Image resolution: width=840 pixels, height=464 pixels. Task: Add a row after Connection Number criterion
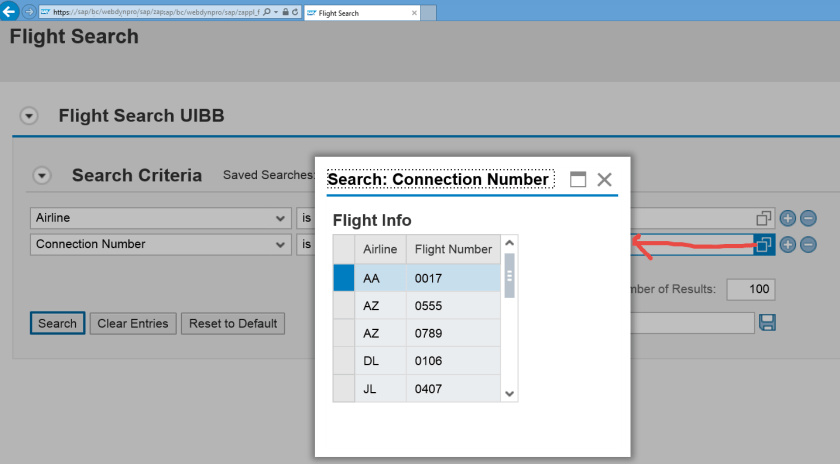click(x=788, y=244)
